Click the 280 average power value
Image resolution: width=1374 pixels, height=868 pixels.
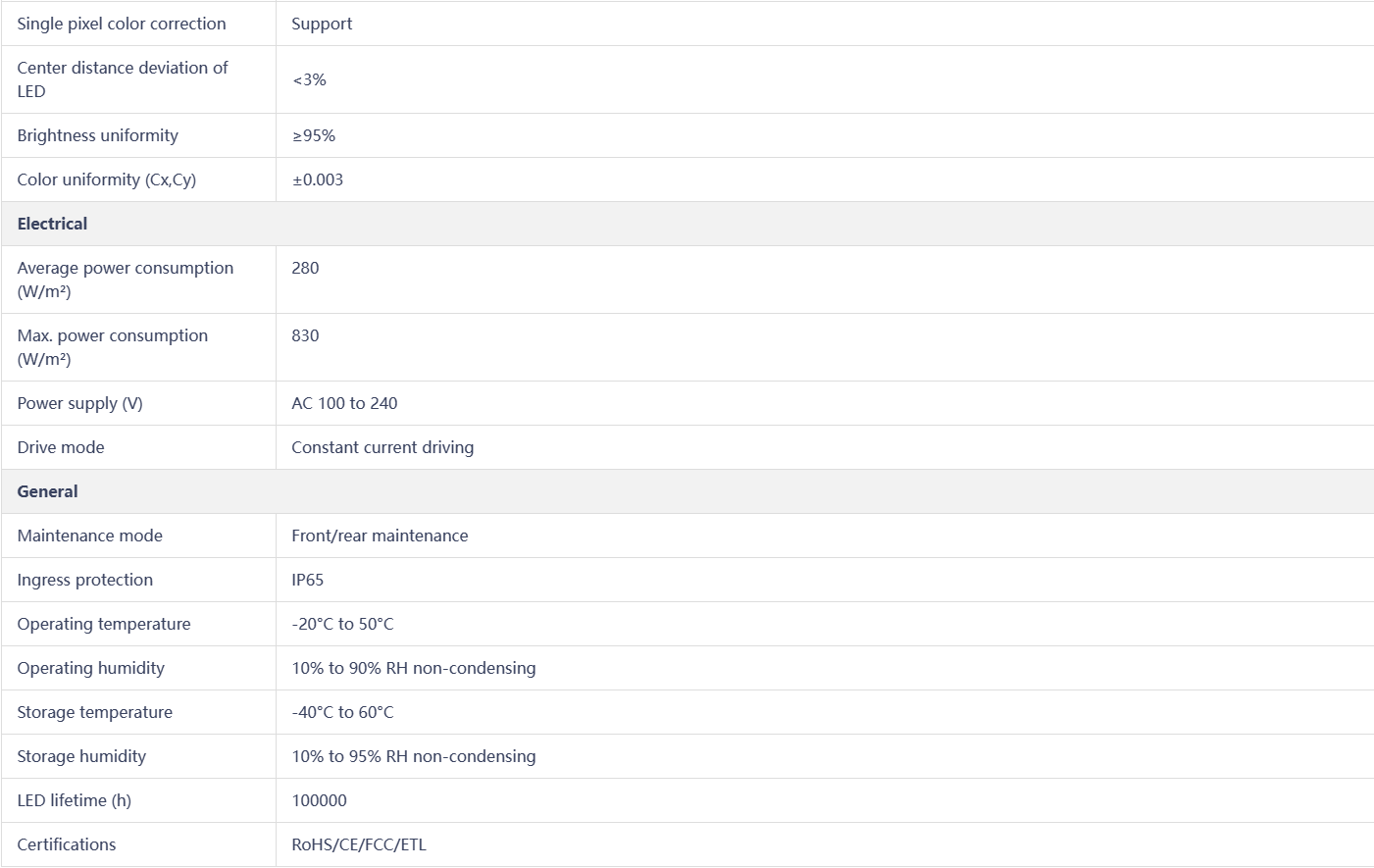tap(305, 268)
